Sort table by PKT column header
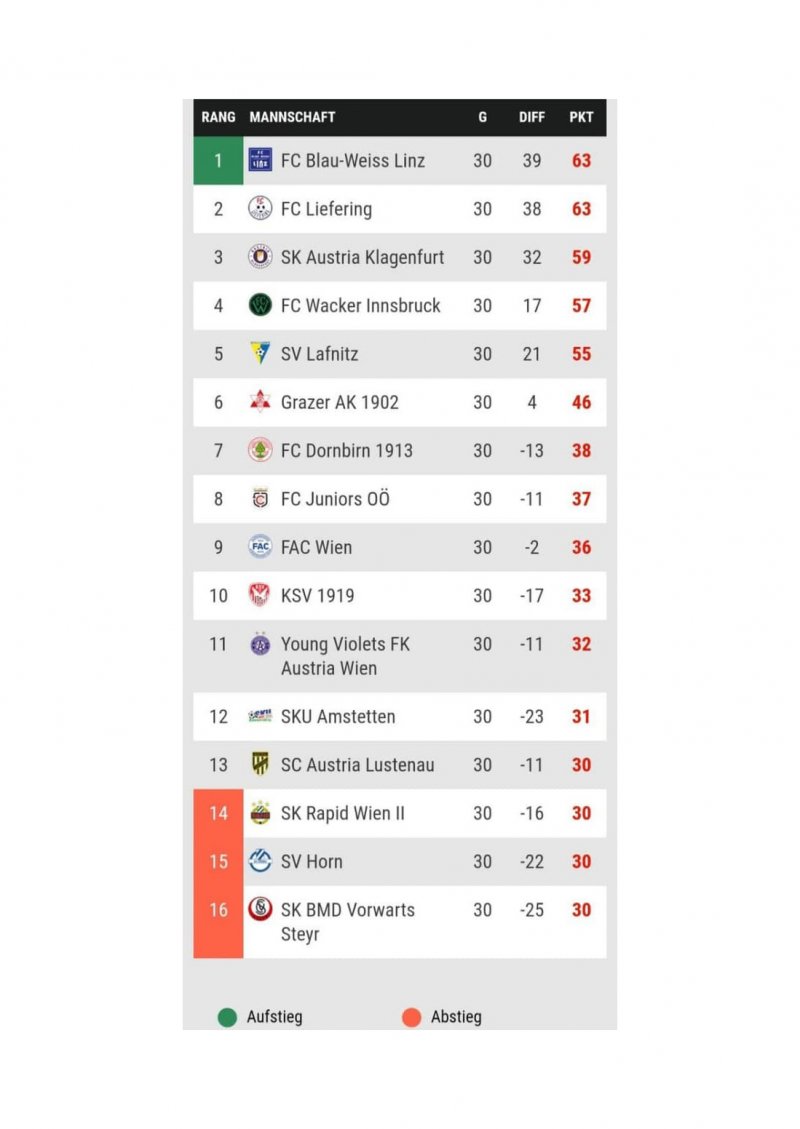800x1129 pixels. tap(581, 117)
